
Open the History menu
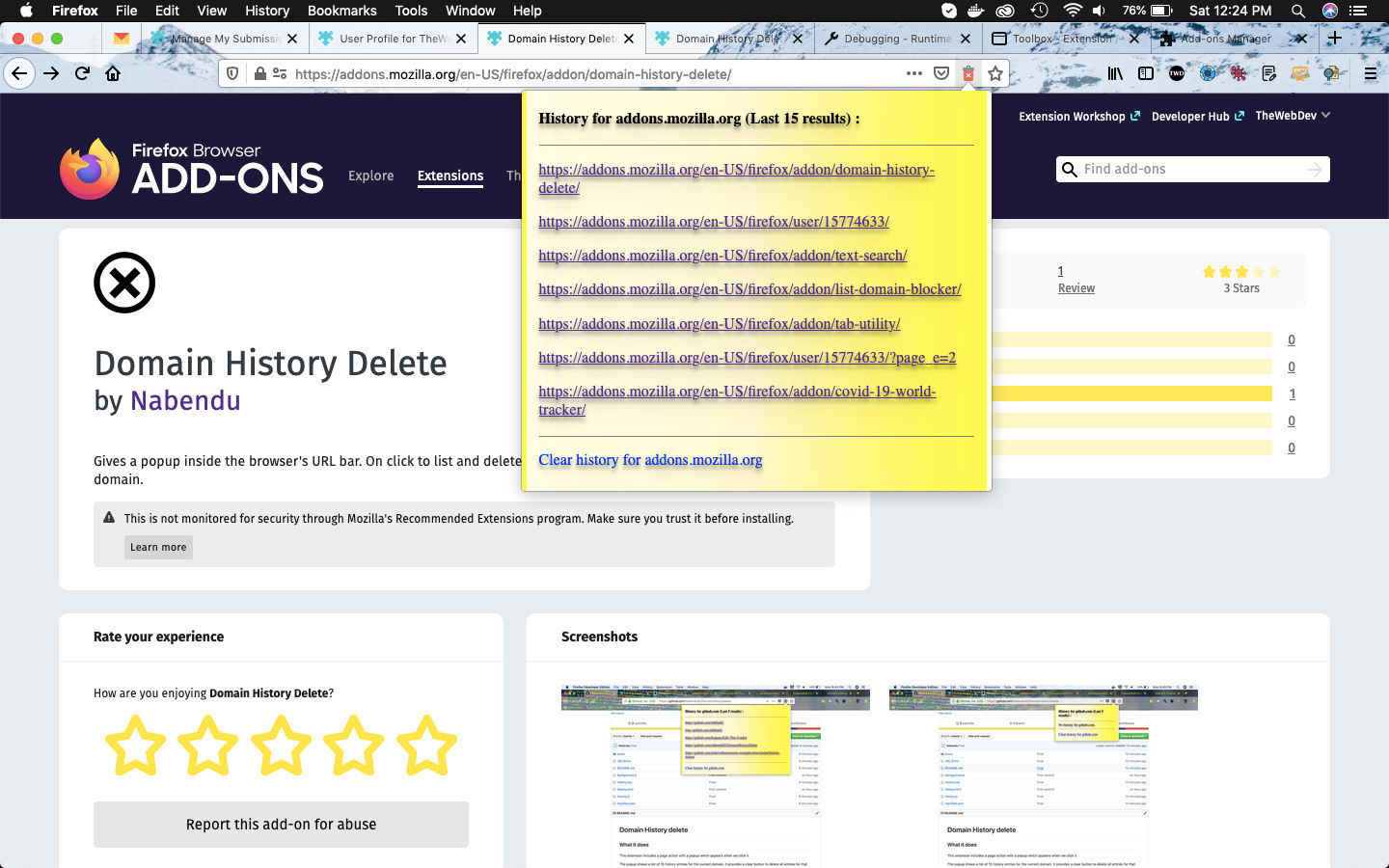click(267, 11)
